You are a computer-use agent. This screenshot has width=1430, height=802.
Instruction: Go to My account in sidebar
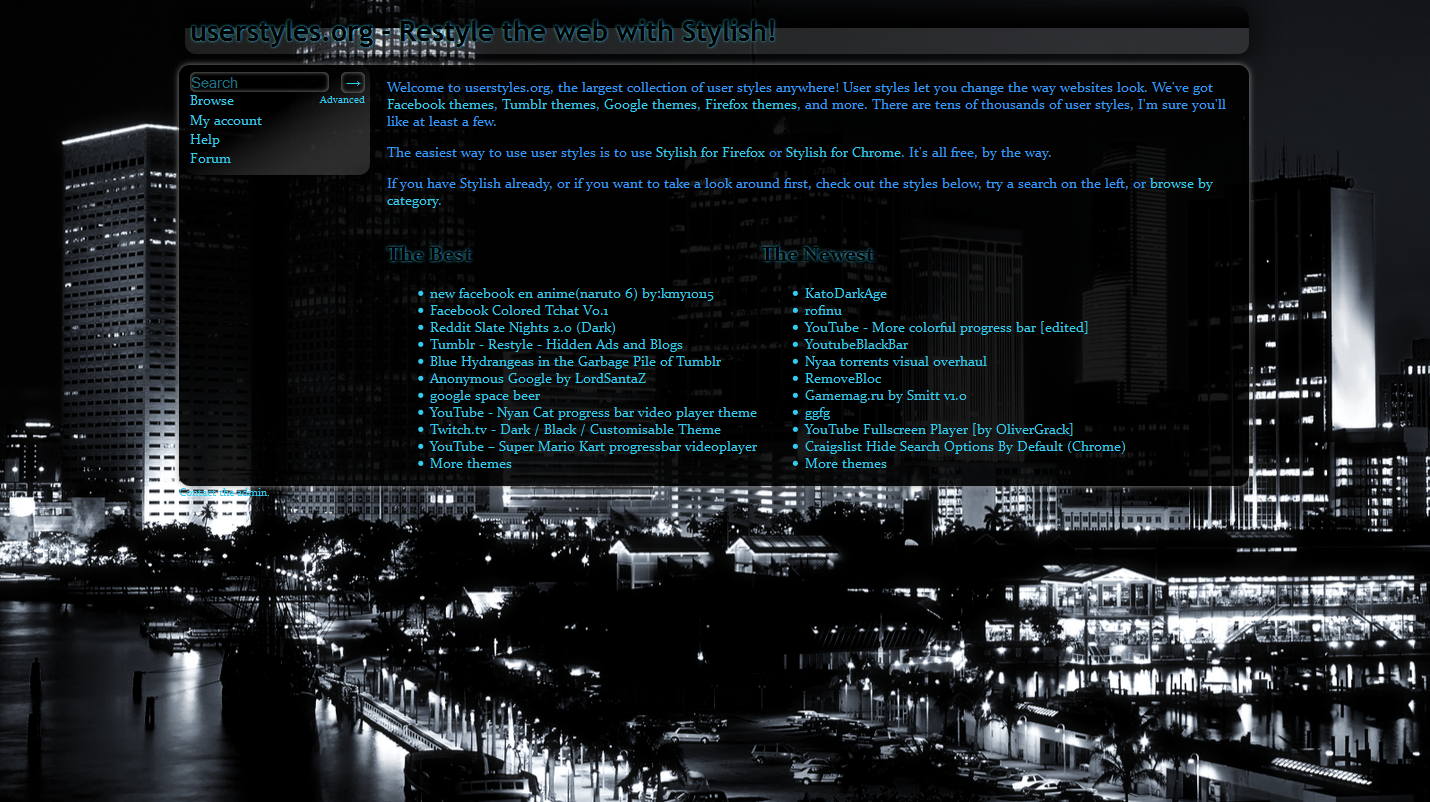(x=226, y=121)
